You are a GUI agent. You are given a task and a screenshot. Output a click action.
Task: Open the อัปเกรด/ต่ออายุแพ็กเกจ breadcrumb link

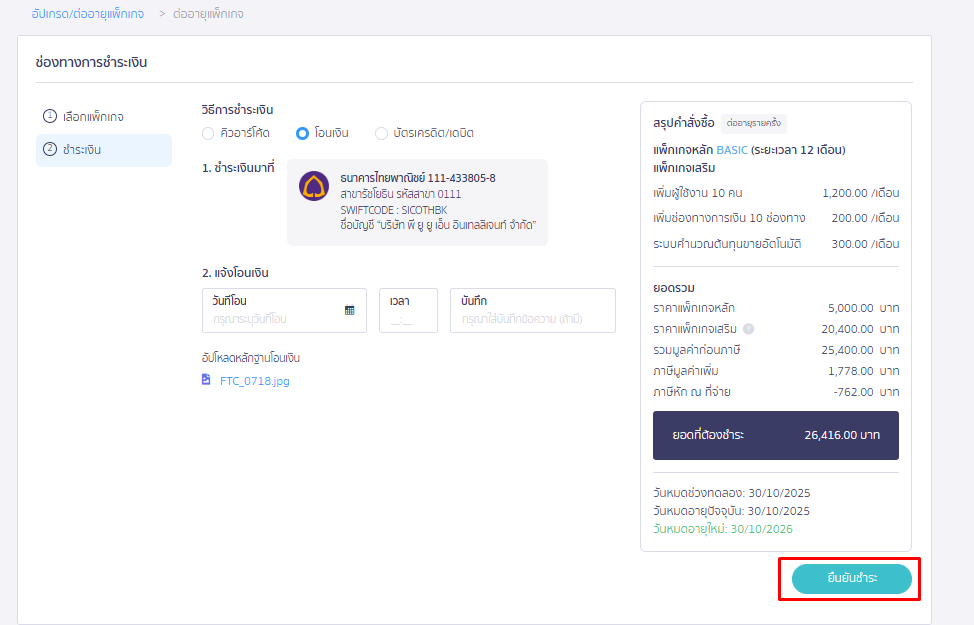point(88,14)
